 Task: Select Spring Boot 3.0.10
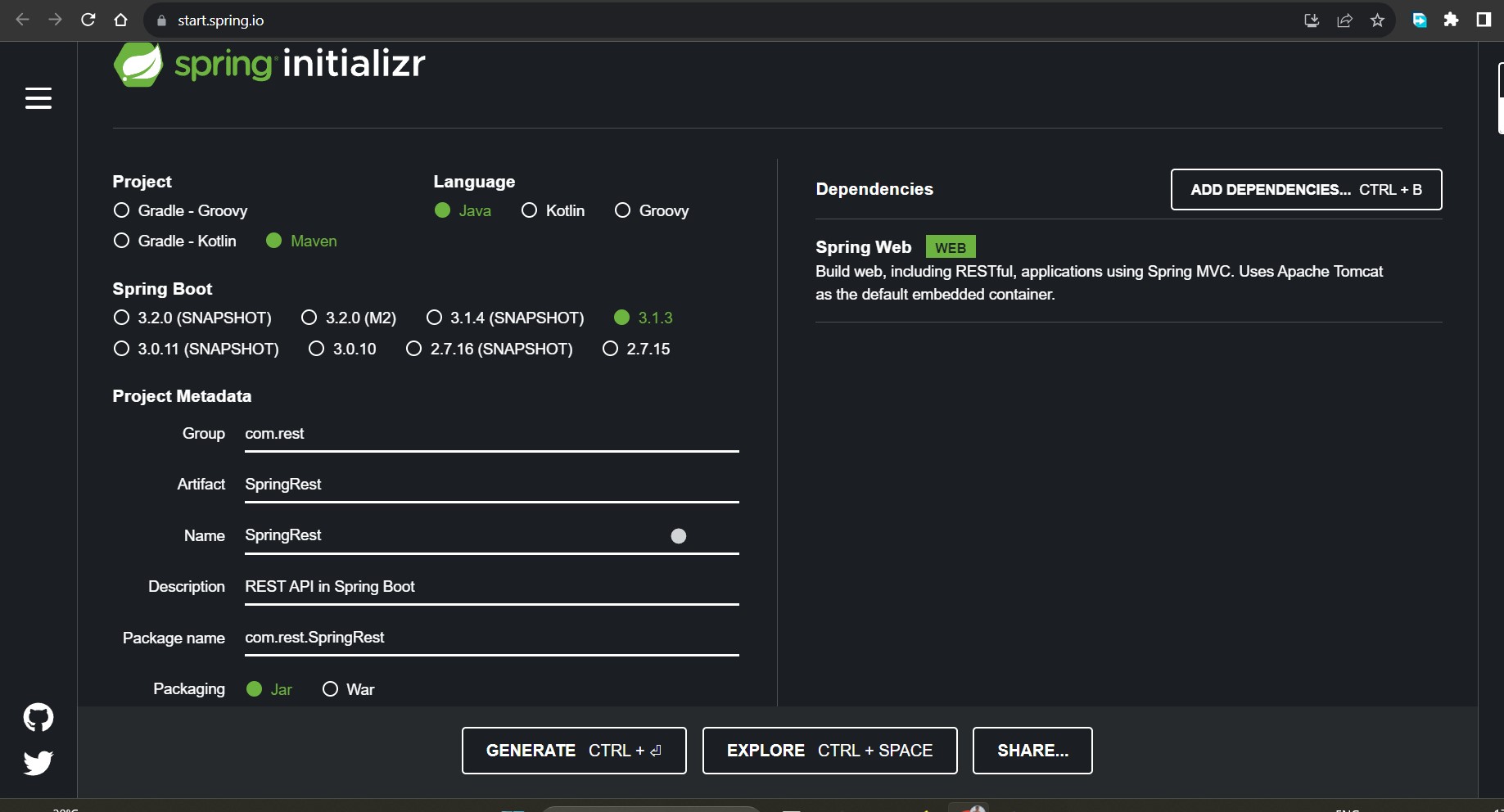342,349
